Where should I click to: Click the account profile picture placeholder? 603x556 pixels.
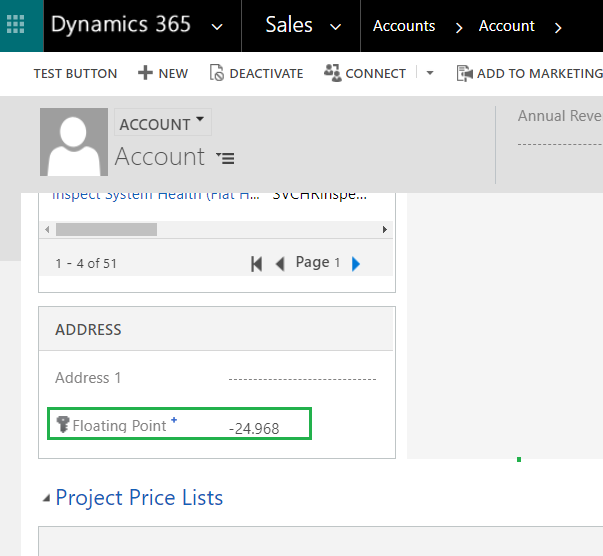point(74,142)
